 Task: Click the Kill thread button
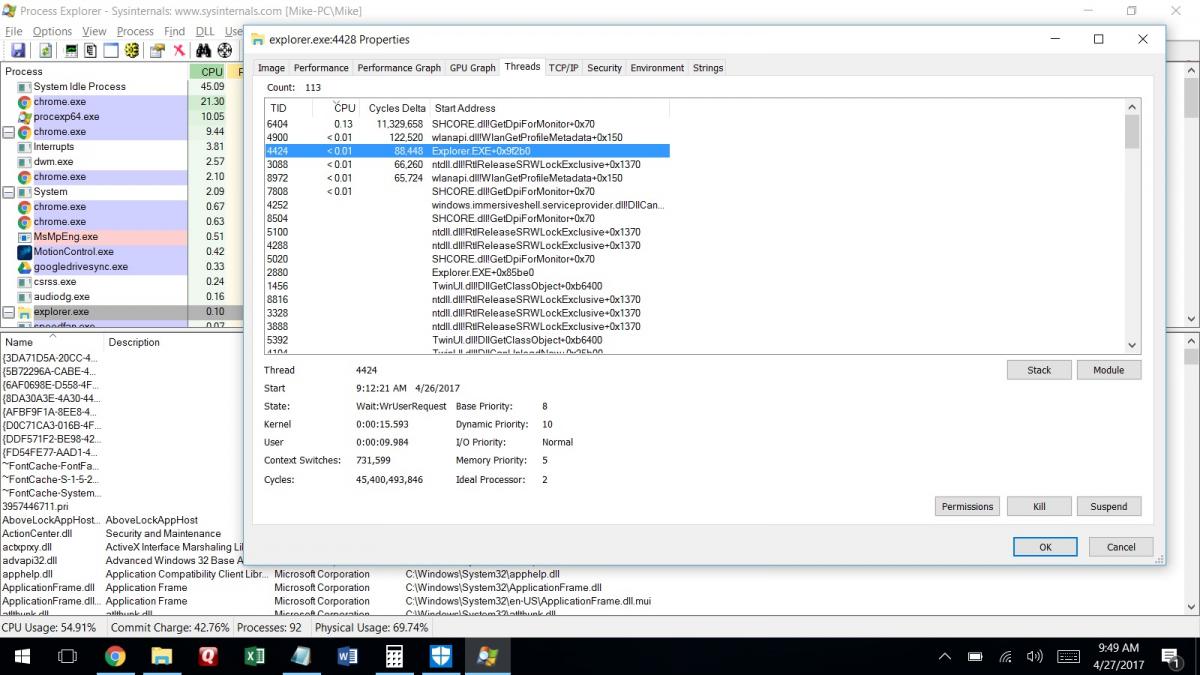click(1039, 506)
